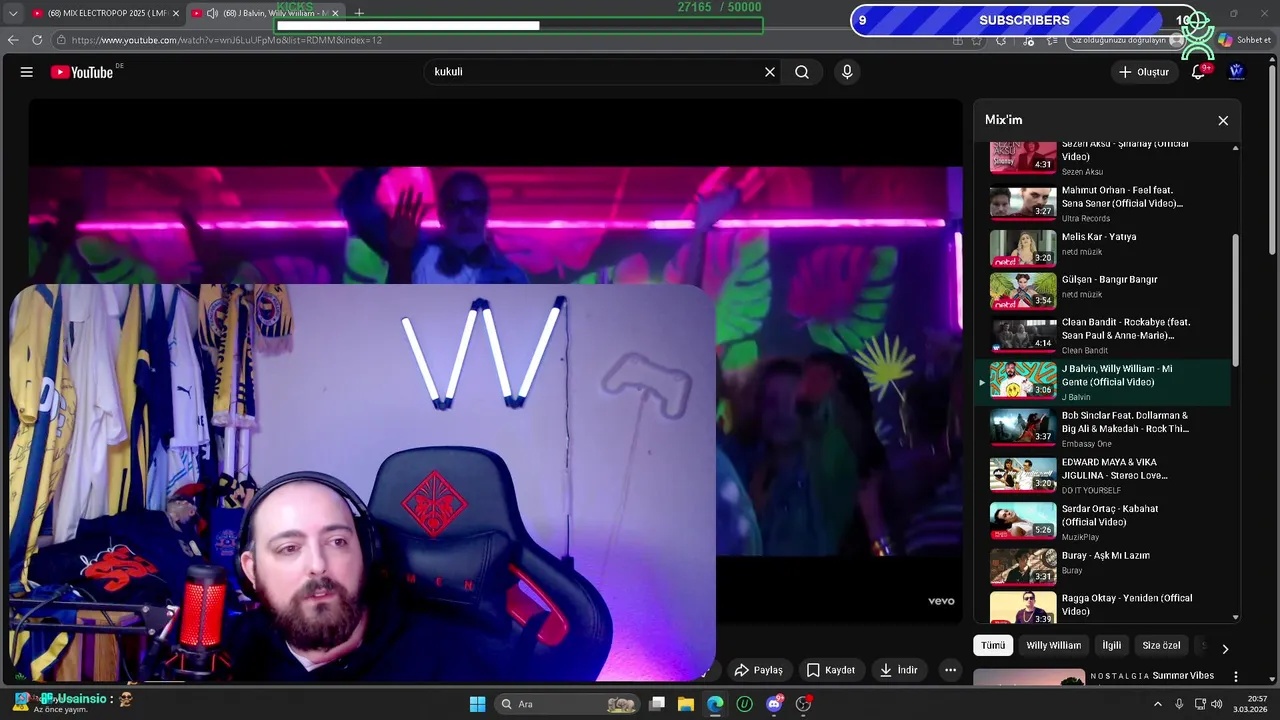Click the vevo logo on the video

point(941,601)
